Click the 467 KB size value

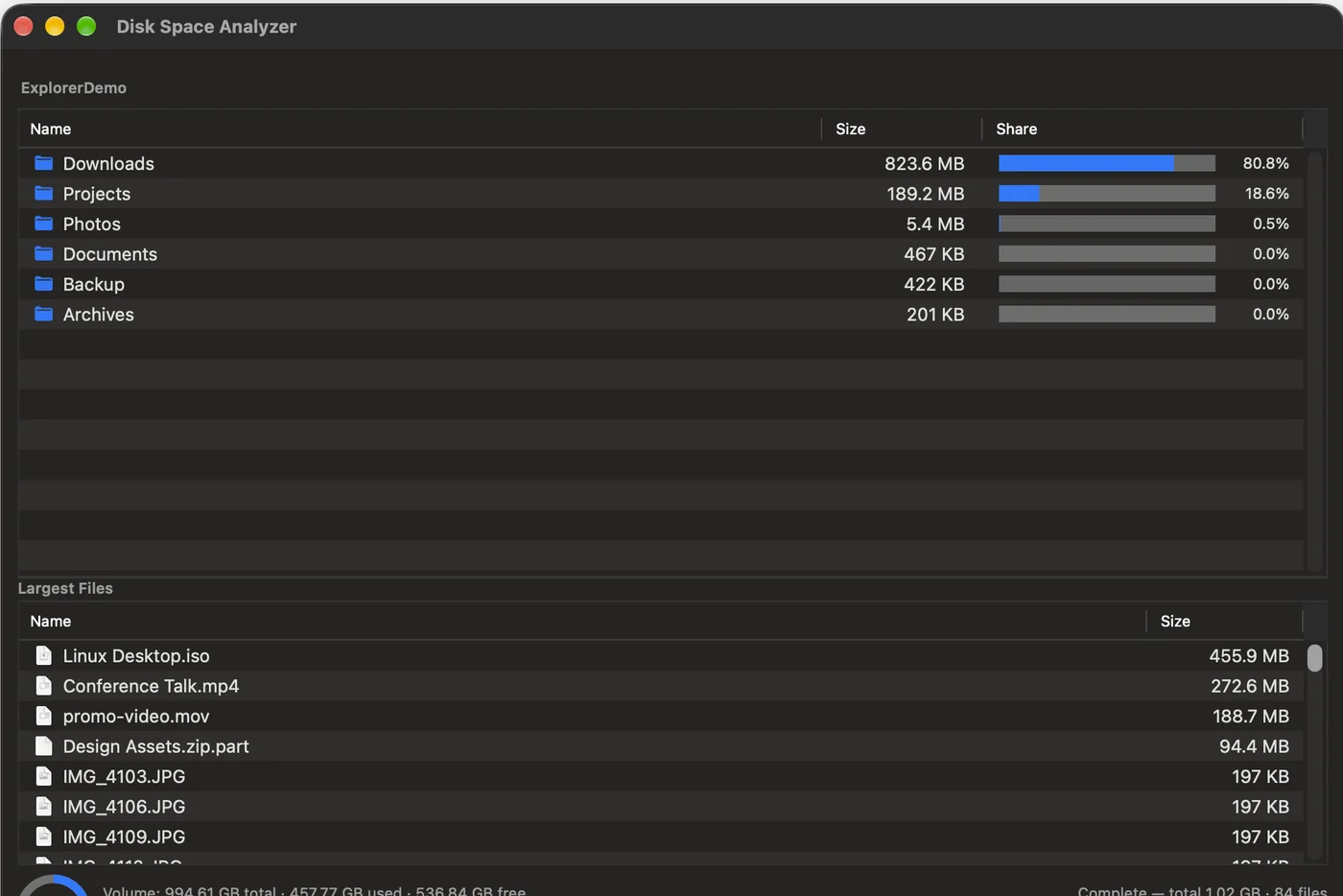[933, 254]
